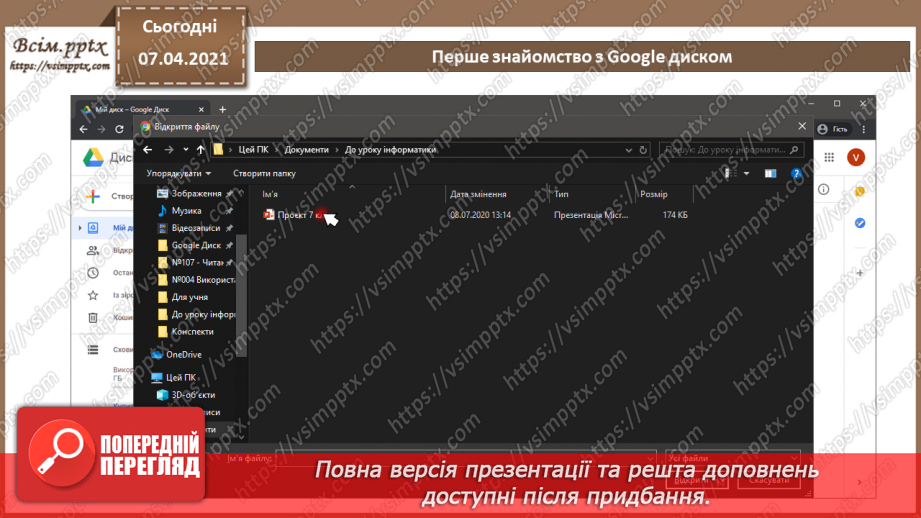Select the 'Проект 7' presentation file
The height and width of the screenshot is (518, 921).
point(294,215)
